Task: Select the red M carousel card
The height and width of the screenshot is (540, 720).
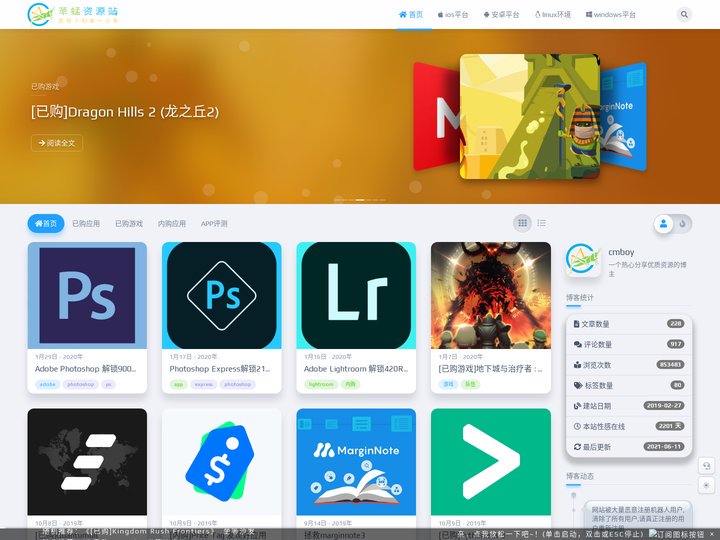Action: click(436, 117)
